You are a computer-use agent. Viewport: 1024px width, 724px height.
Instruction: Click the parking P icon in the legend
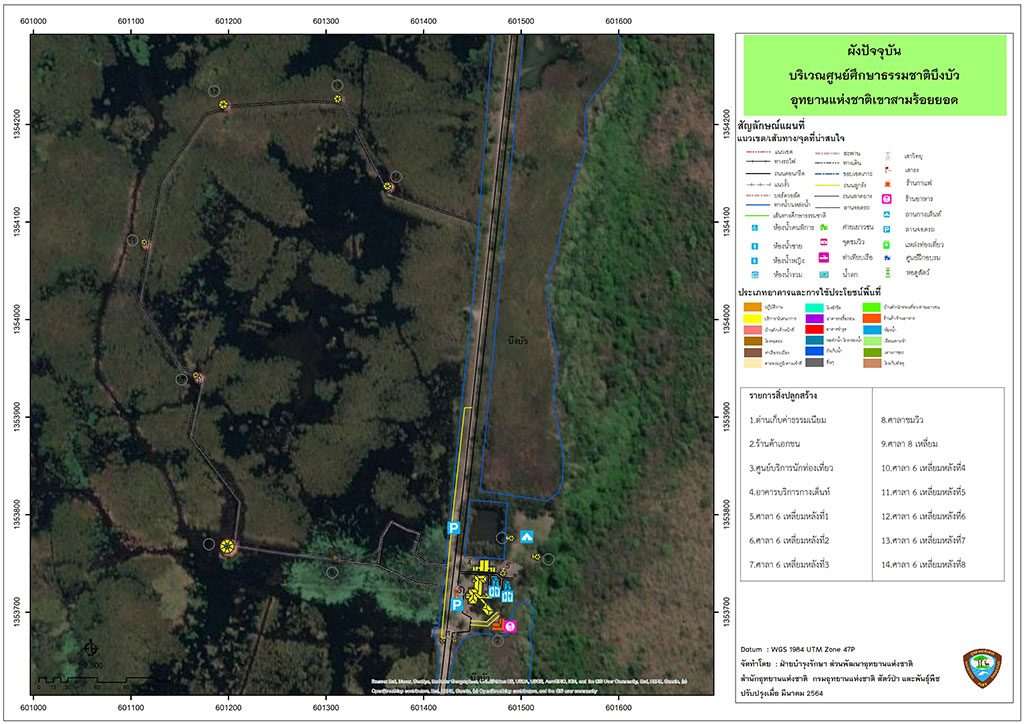tap(886, 228)
